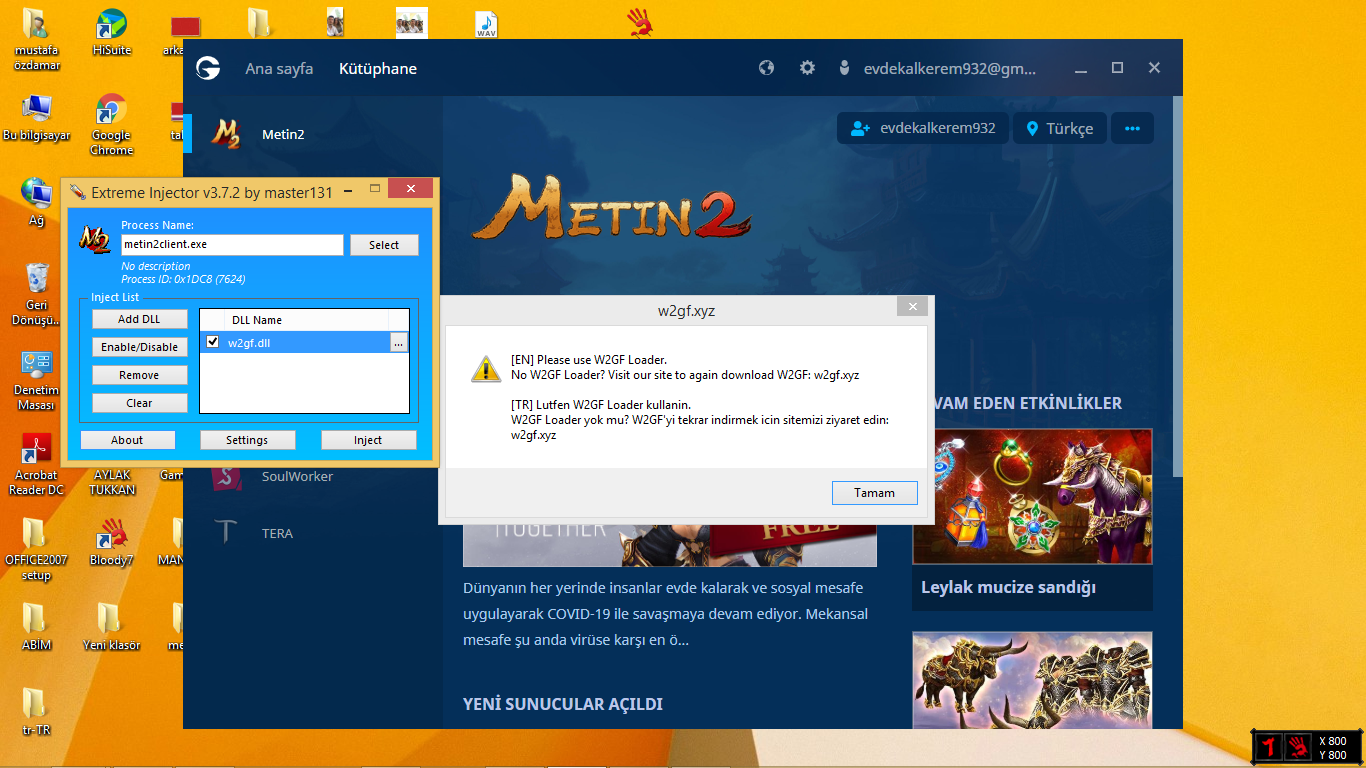Click the Gameforge window vertical scrollbar
This screenshot has height=768, width=1366.
click(x=1177, y=285)
